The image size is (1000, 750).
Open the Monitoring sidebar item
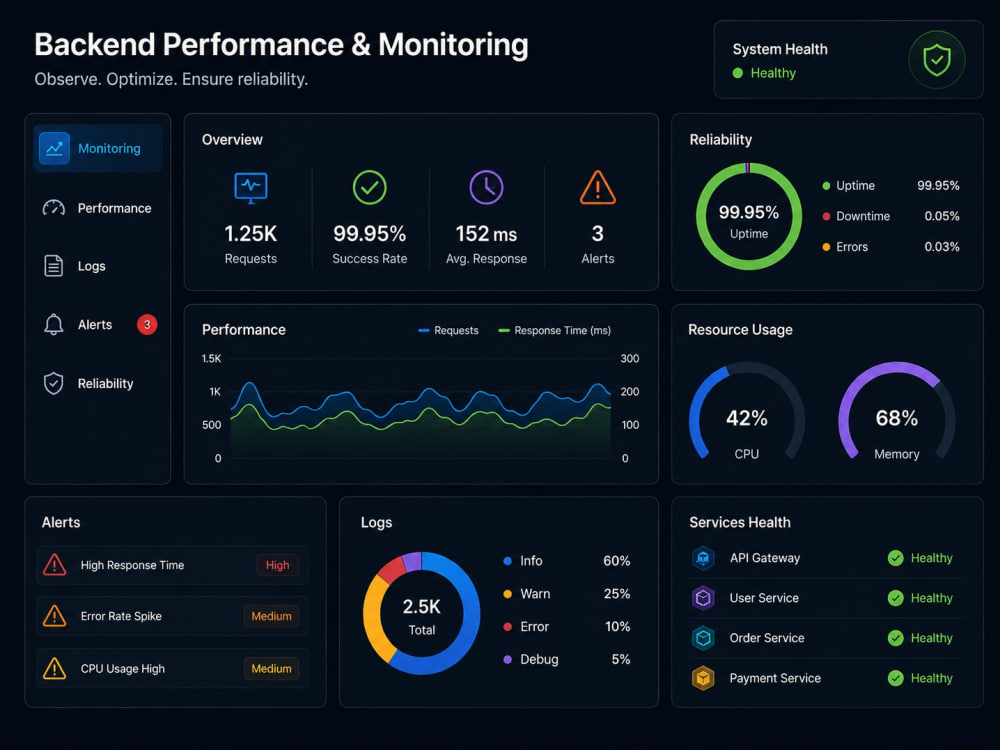pos(98,149)
